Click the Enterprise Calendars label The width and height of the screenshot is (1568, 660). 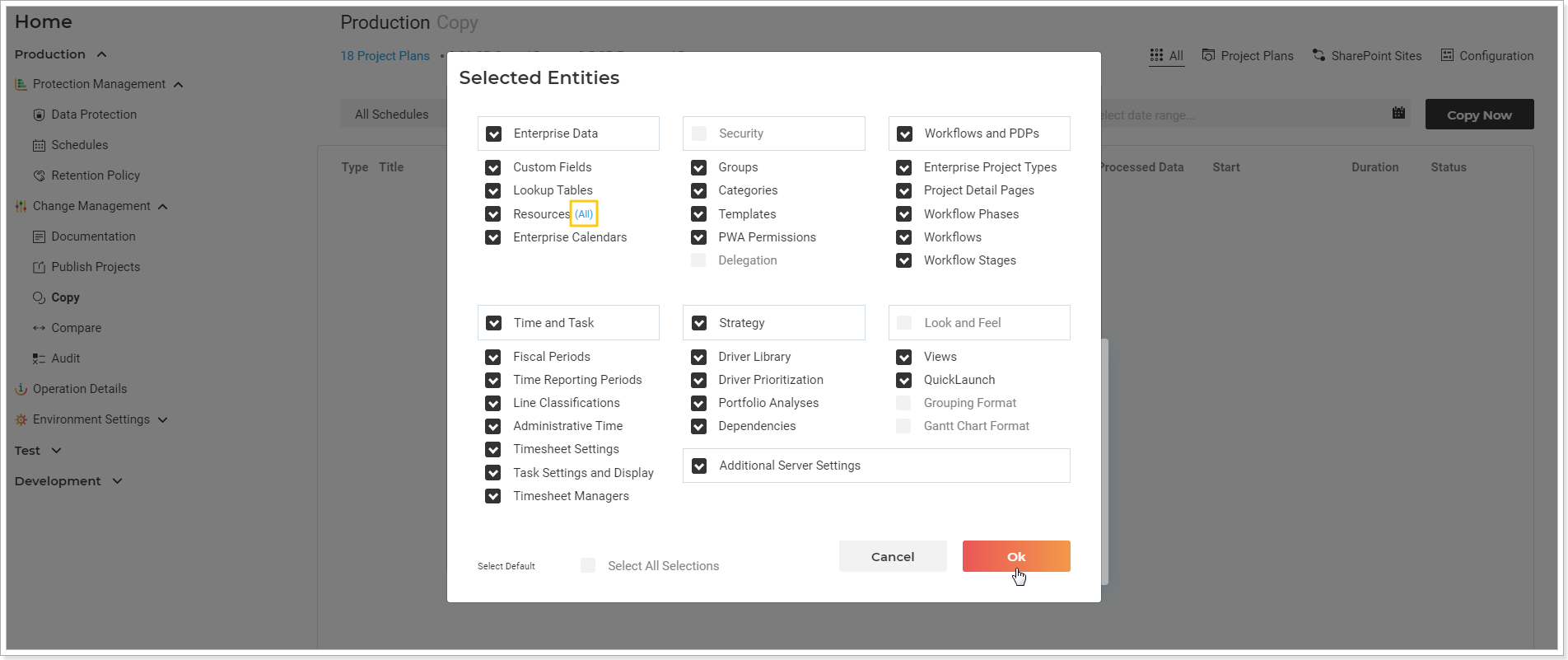pyautogui.click(x=570, y=237)
